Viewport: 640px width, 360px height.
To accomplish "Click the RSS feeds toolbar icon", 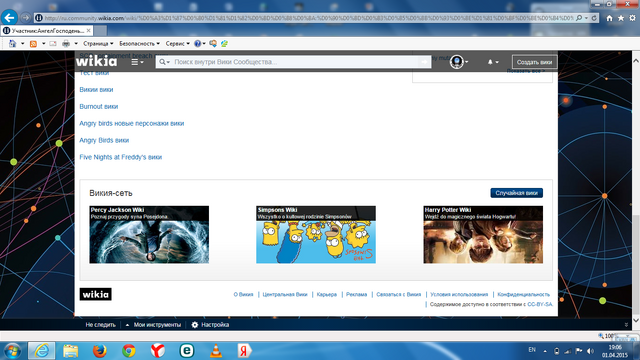I will click(x=33, y=44).
